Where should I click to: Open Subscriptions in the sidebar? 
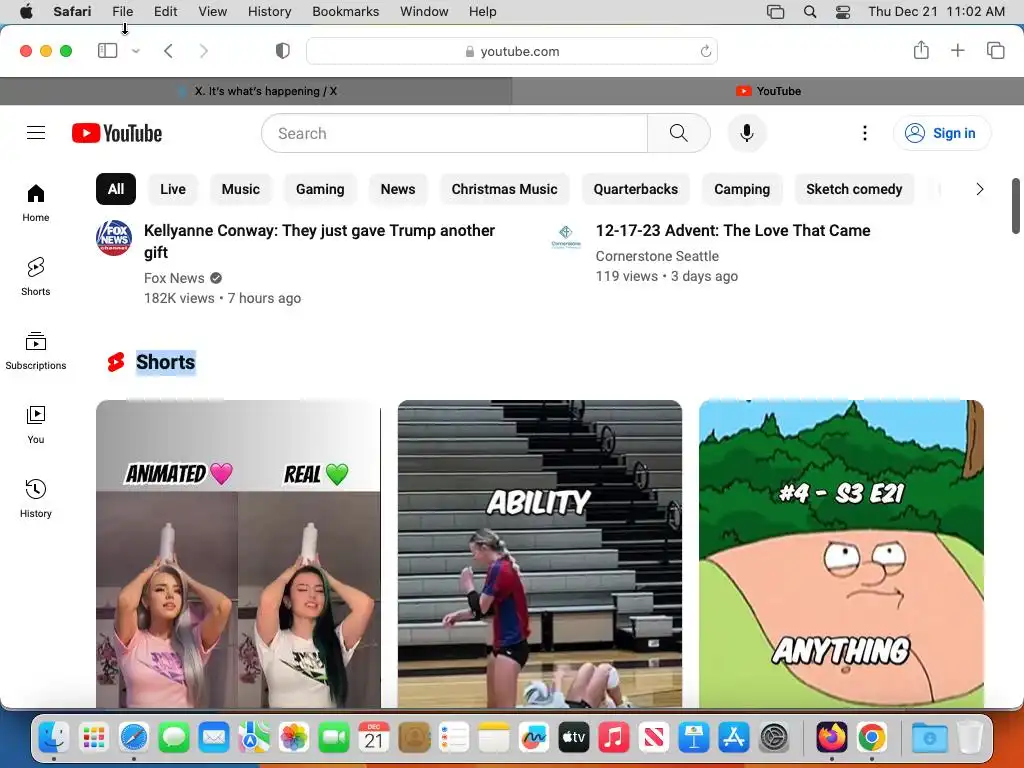36,351
